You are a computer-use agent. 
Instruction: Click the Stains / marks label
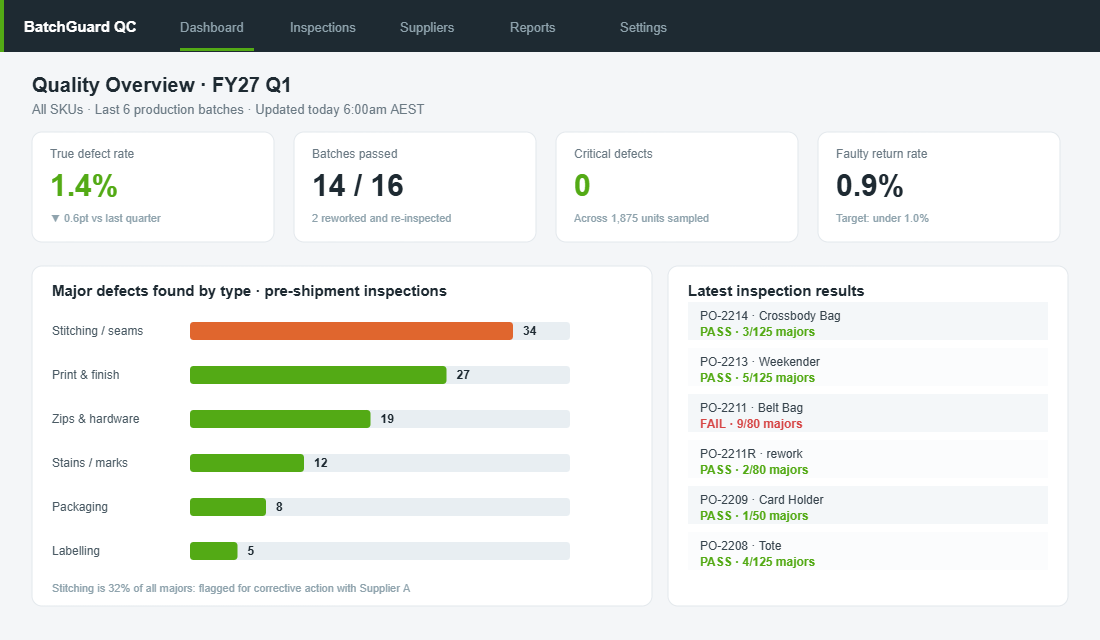[x=90, y=463]
